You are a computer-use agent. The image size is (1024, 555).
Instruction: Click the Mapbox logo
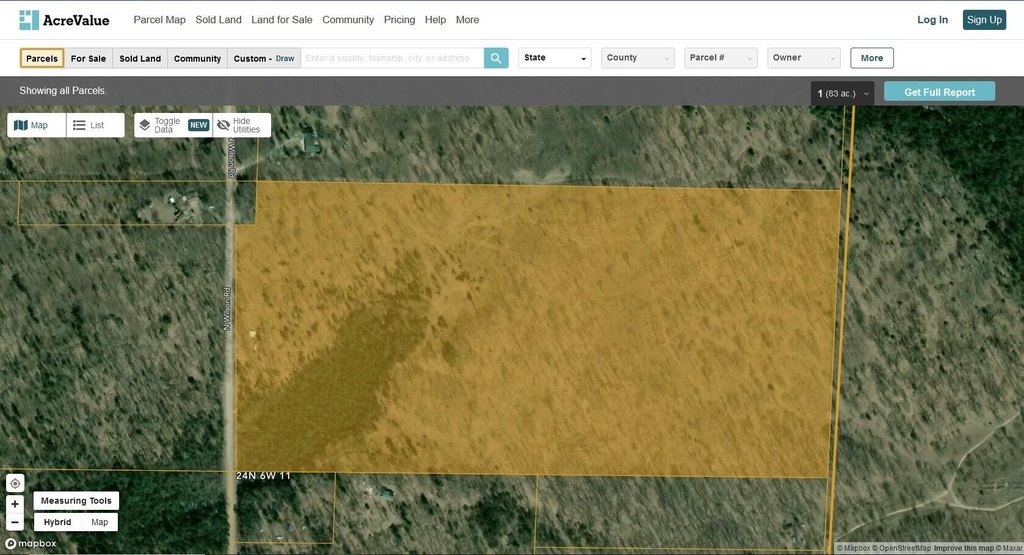[30, 543]
